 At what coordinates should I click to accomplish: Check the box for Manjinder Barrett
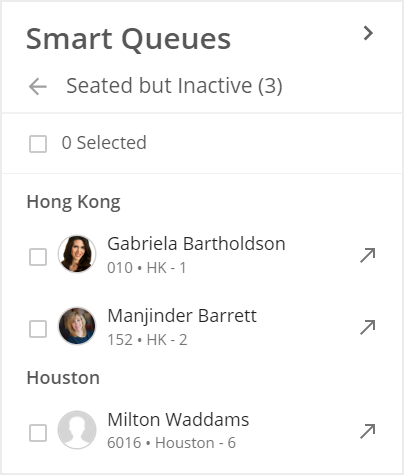[x=38, y=329]
